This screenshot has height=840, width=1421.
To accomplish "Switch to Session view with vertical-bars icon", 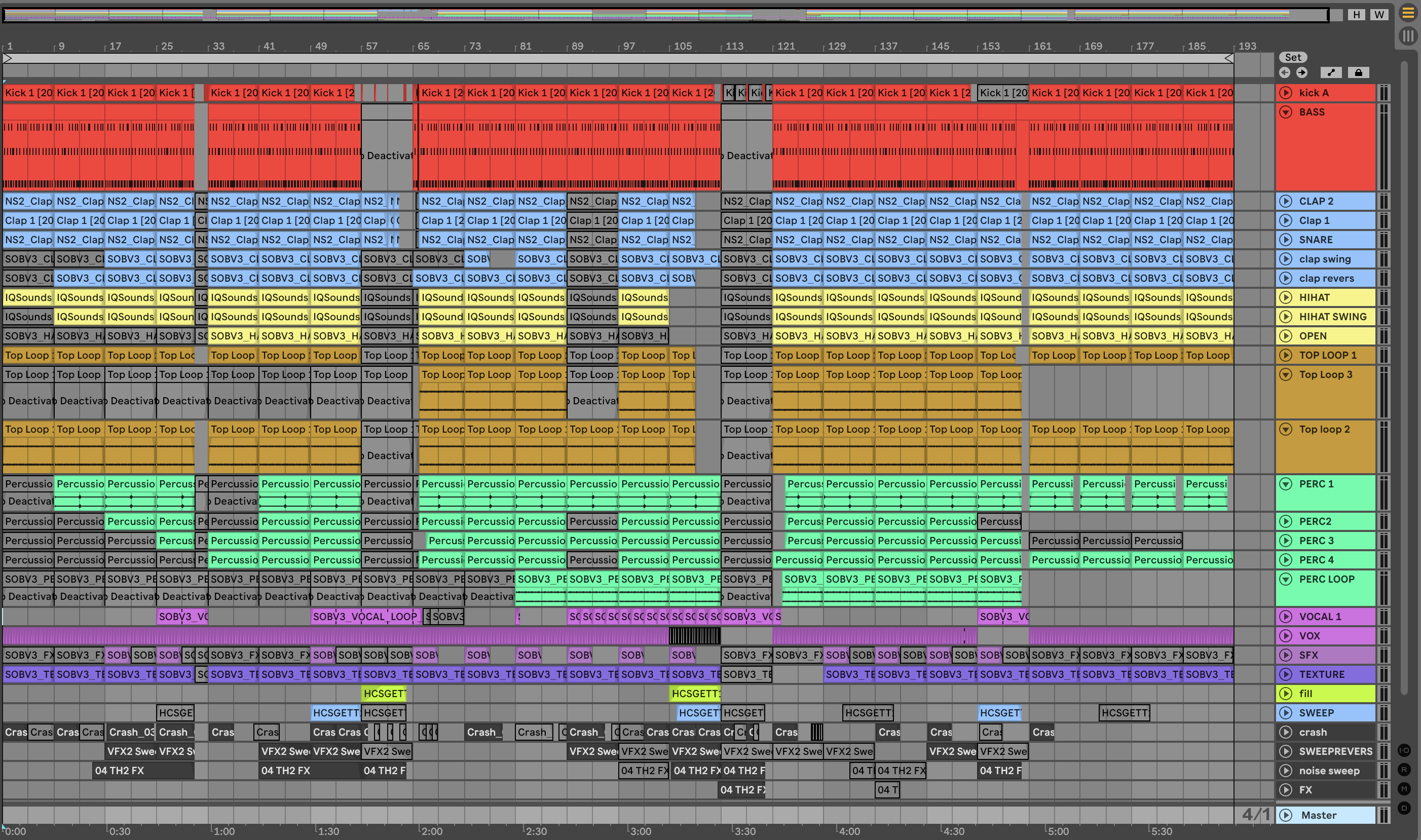I will click(1408, 36).
